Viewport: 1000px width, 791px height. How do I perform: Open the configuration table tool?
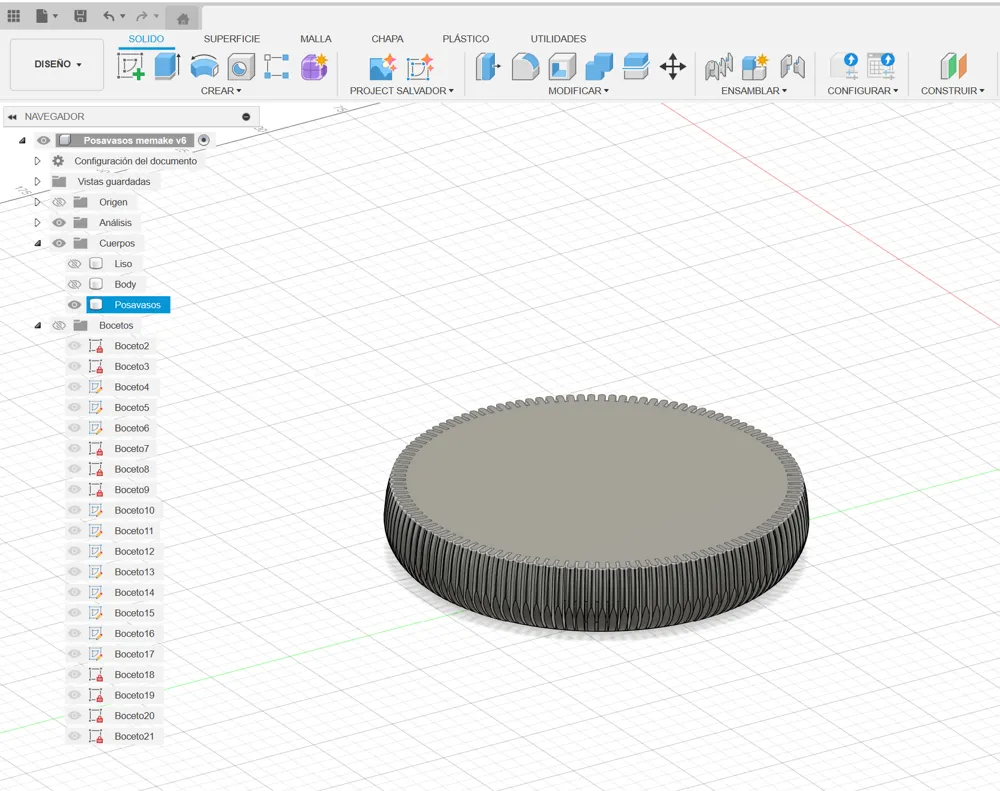coord(881,66)
